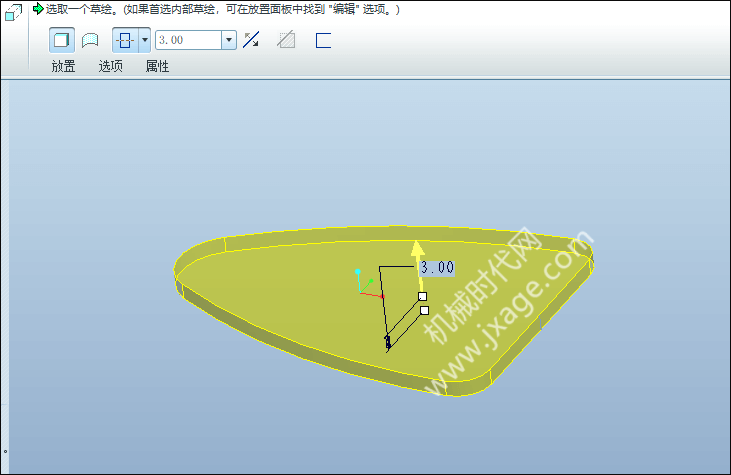This screenshot has width=731, height=475.
Task: Select the extrude as surface toggle
Action: tap(90, 40)
